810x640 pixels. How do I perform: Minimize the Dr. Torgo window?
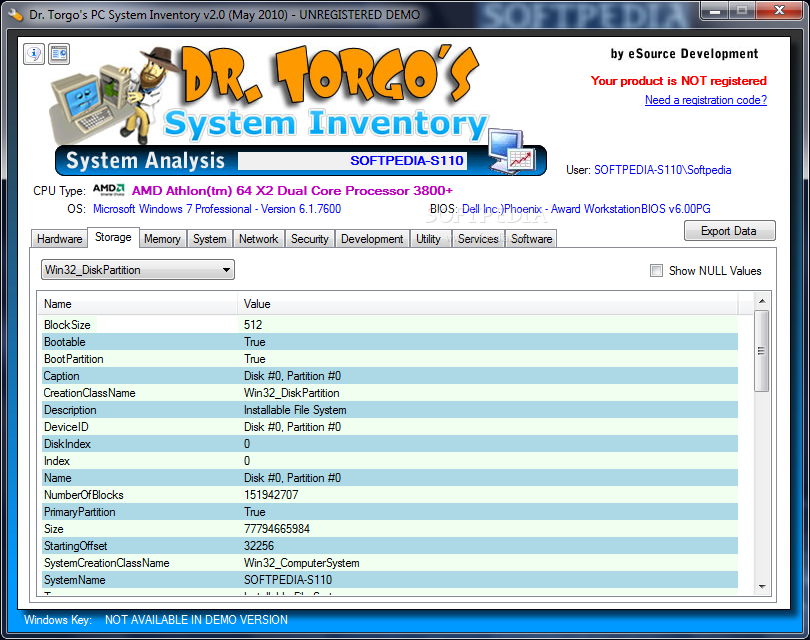[715, 10]
